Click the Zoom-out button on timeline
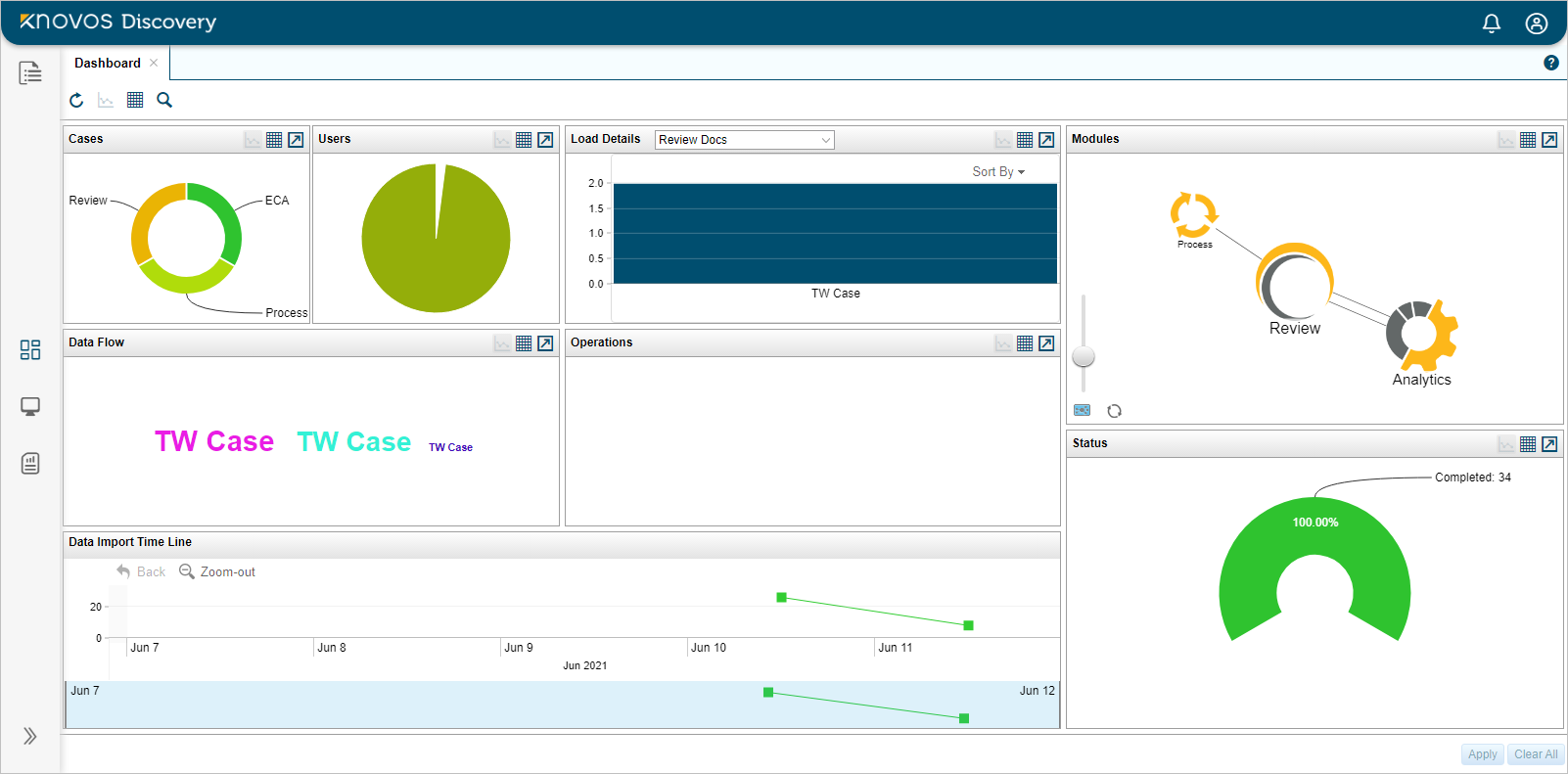1568x774 pixels. (x=217, y=571)
